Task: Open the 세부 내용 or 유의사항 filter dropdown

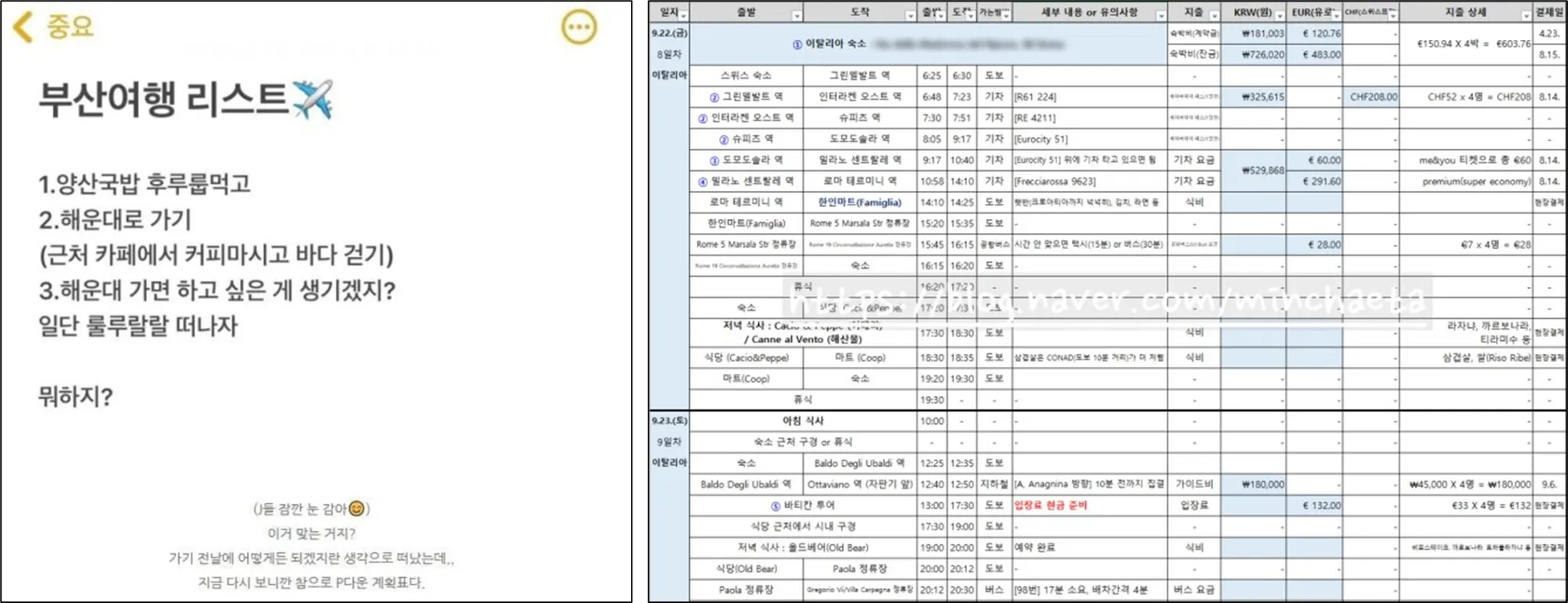Action: point(1160,15)
